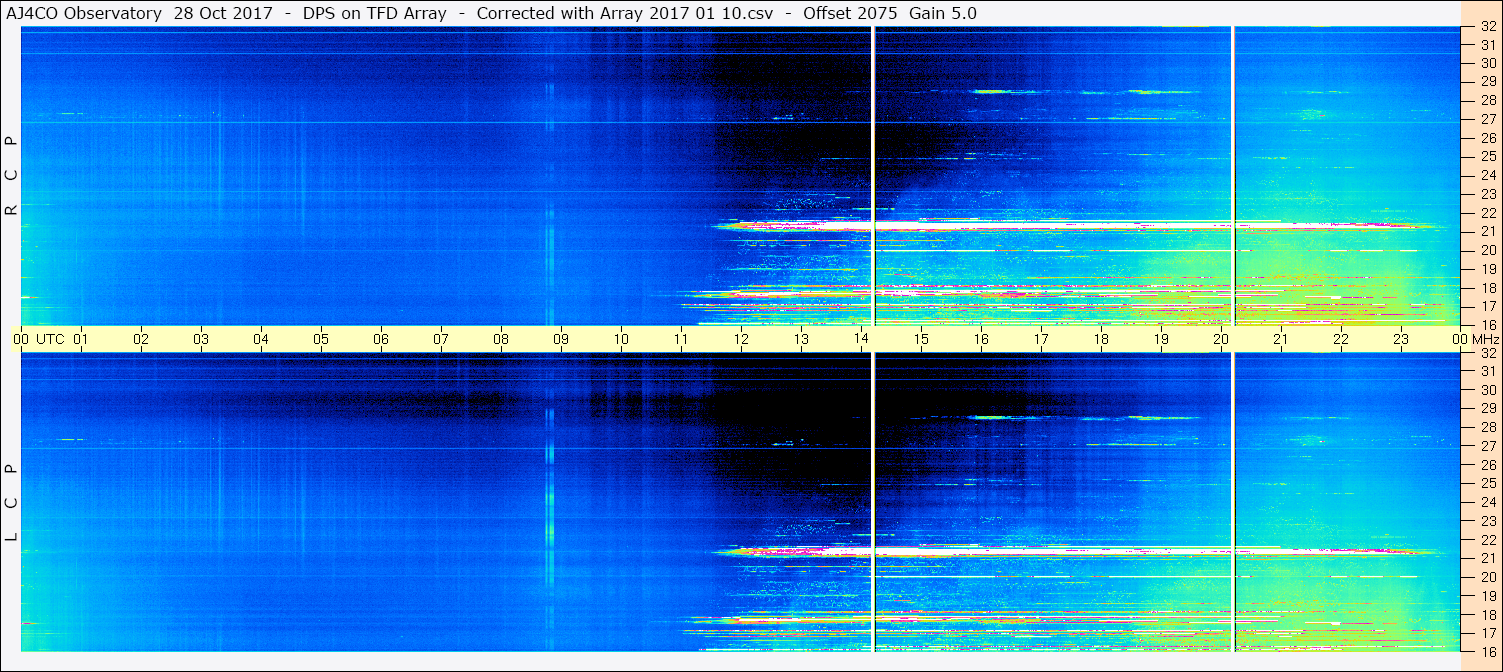Choose the 08 hour label on UTC axis

501,339
